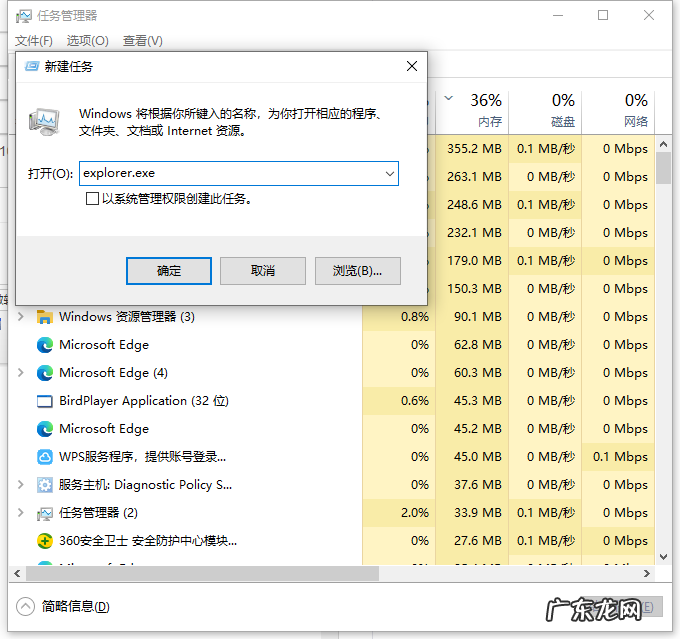The image size is (680, 639).
Task: Expand 服务主机: Diagnostic Policy group
Action: [20, 485]
